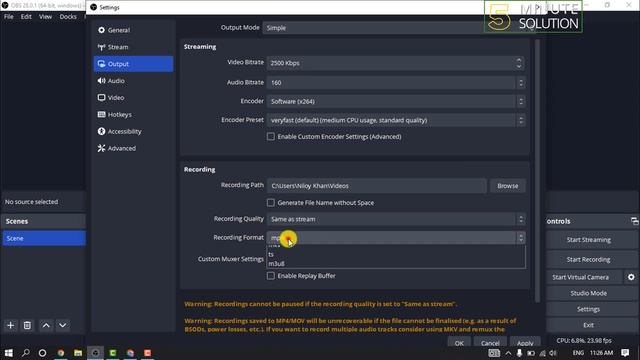The image size is (640, 360).
Task: Tick Generate File Name without Space
Action: (x=271, y=203)
